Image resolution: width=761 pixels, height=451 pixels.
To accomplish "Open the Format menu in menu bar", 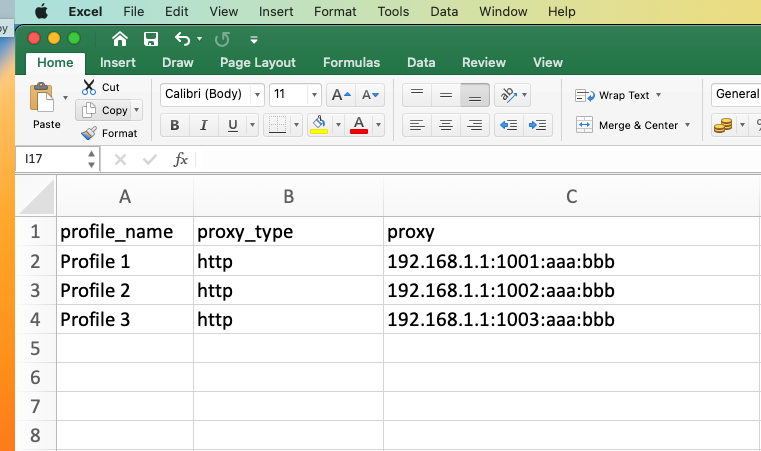I will click(x=335, y=11).
